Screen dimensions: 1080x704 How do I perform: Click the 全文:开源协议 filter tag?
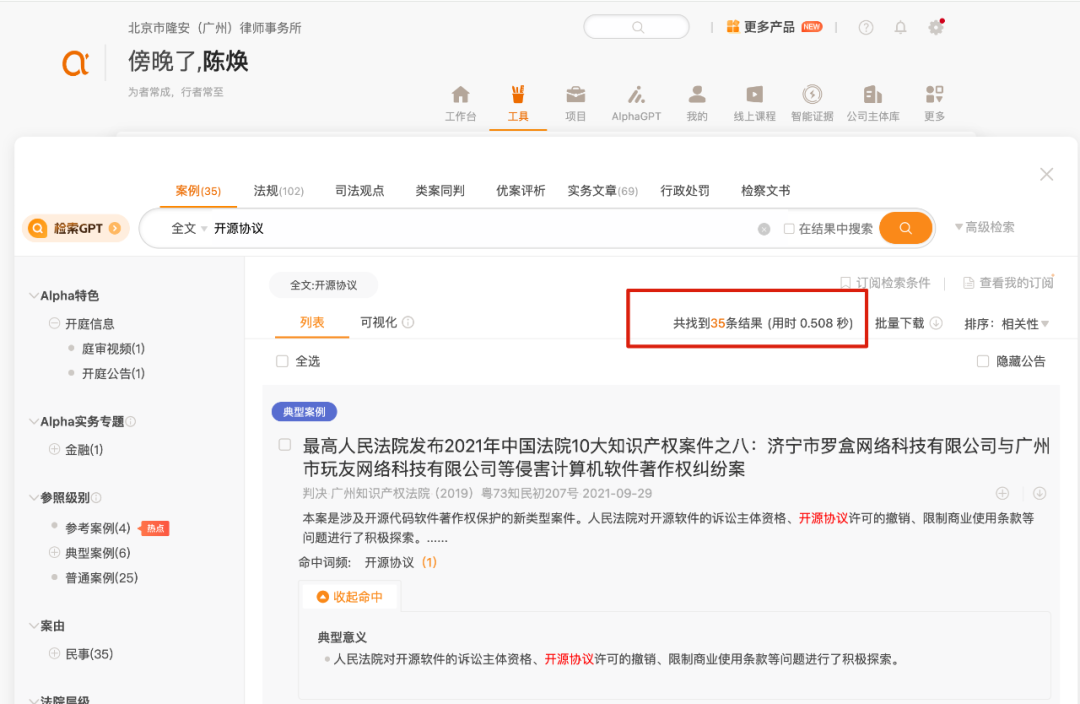[323, 285]
